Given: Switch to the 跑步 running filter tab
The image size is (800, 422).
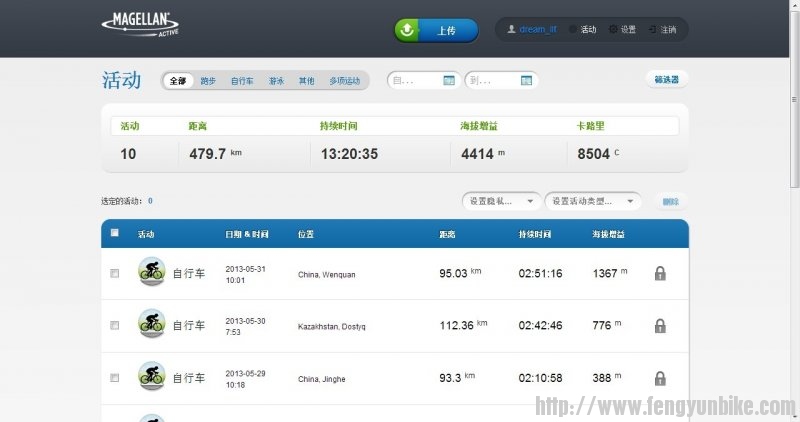Looking at the screenshot, I should pos(208,81).
